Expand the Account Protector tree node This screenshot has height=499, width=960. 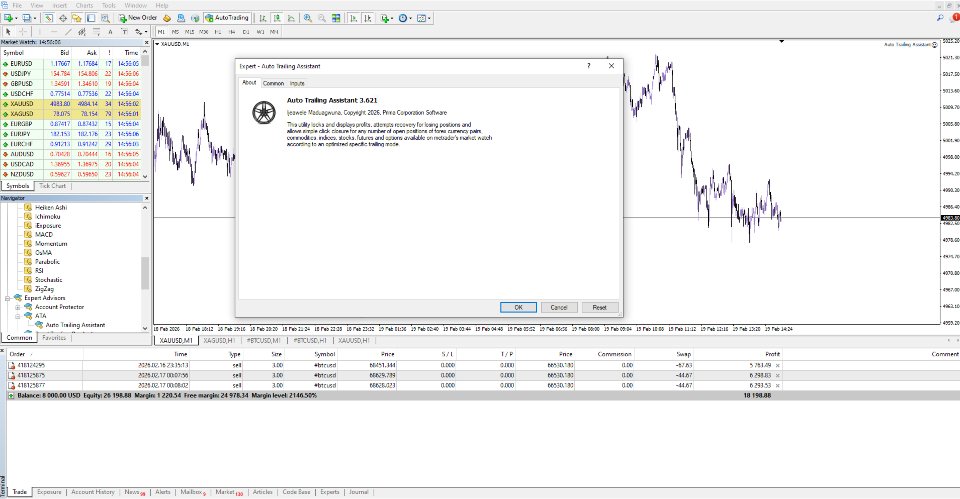click(18, 307)
